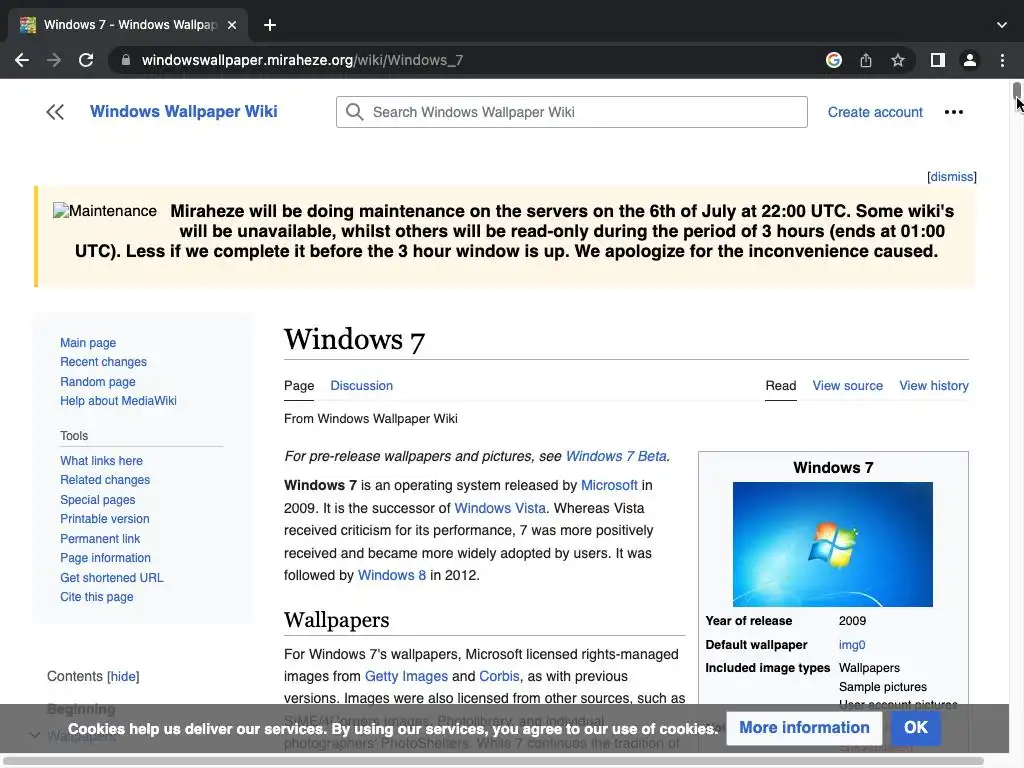Click in the Search Windows Wallpaper Wiki field
1024x768 pixels.
point(571,112)
